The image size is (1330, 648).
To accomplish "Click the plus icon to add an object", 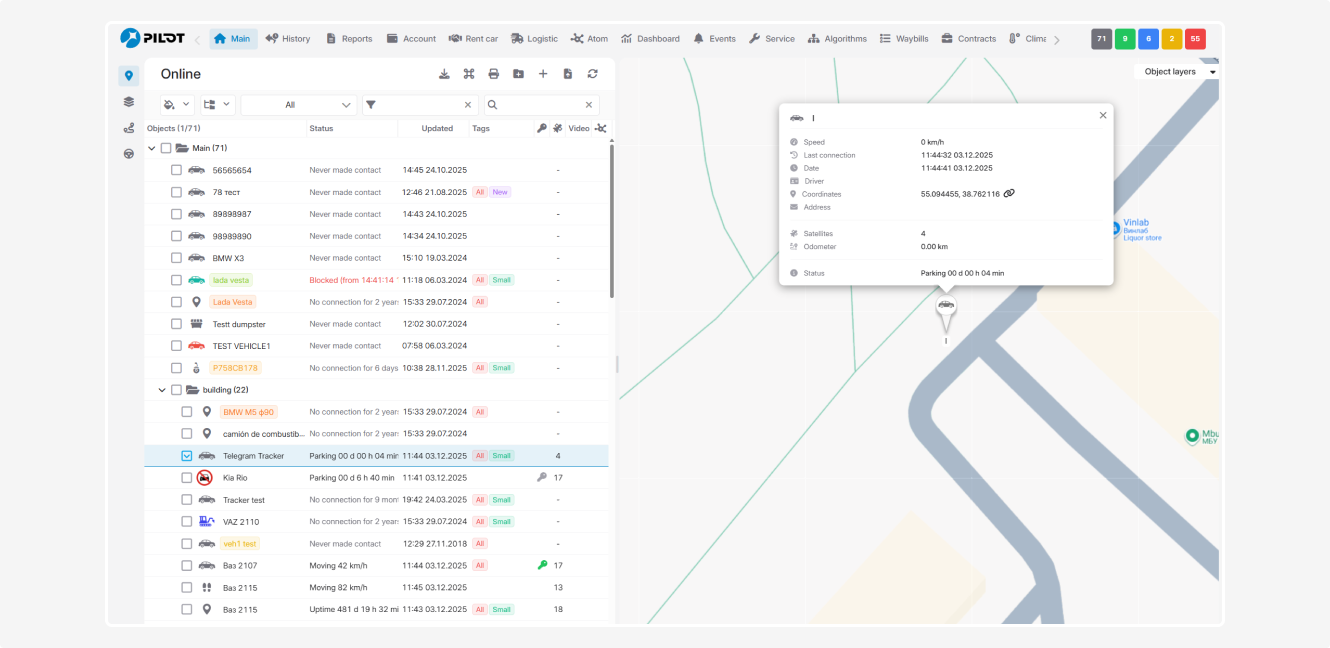I will coord(543,74).
